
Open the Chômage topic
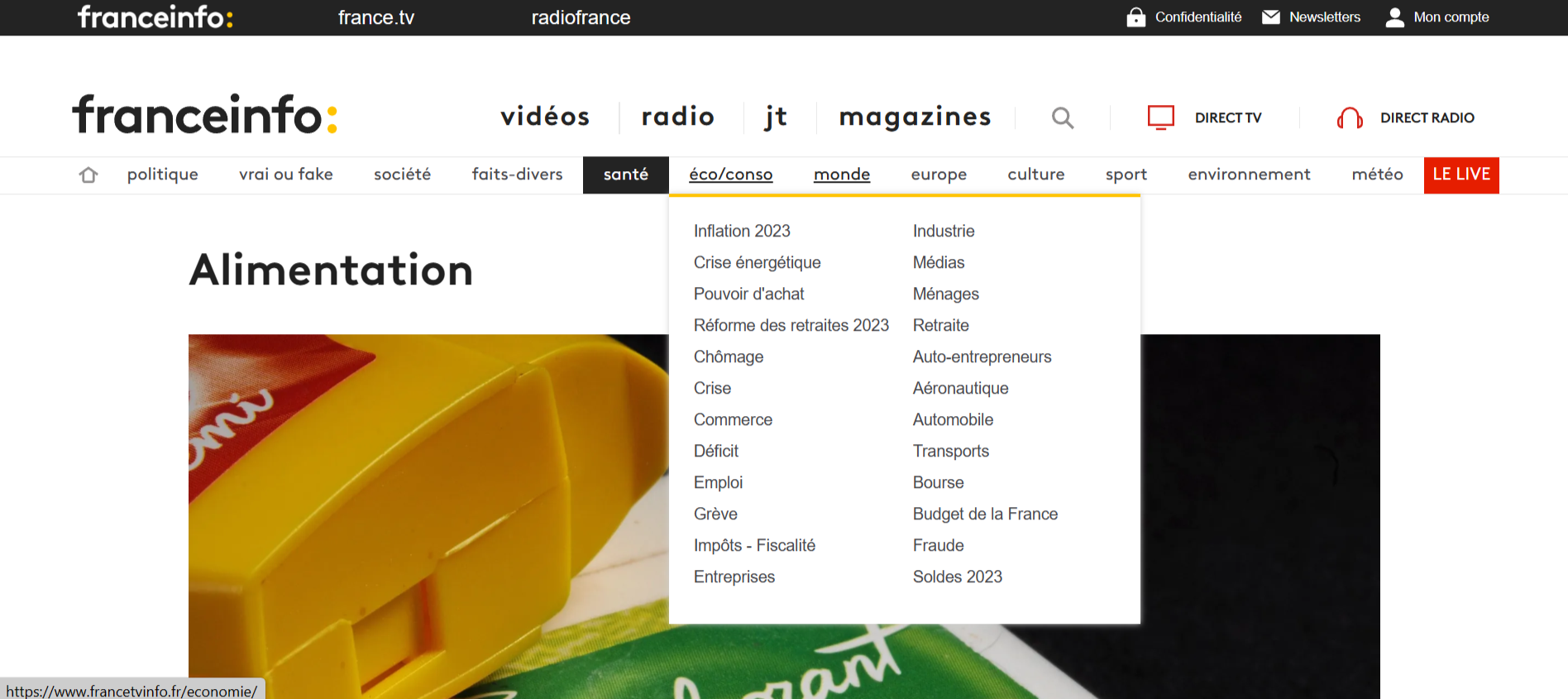coord(729,357)
